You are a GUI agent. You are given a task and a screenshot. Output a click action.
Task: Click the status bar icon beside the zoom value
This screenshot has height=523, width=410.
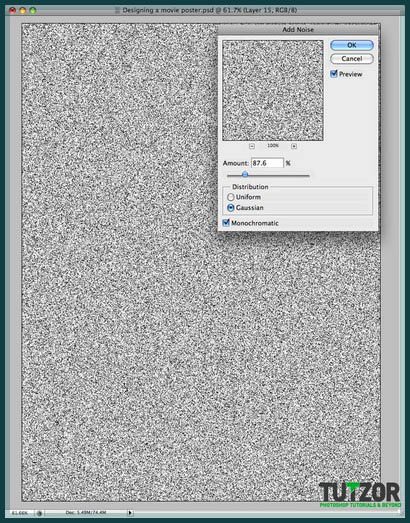(39, 513)
